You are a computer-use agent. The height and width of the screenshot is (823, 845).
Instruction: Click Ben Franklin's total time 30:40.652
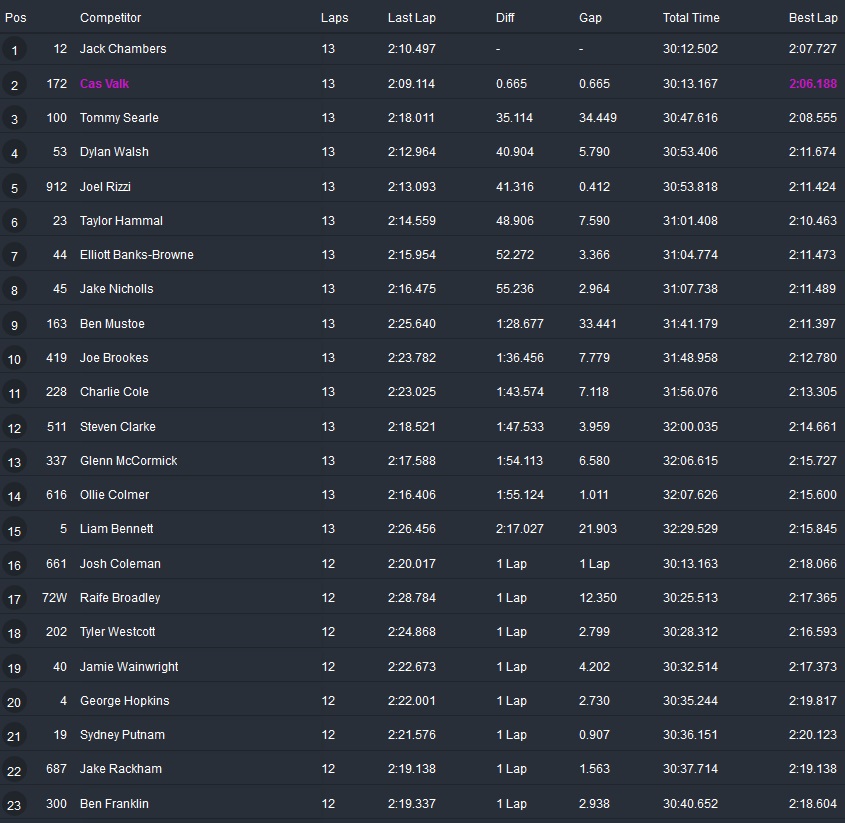click(690, 804)
